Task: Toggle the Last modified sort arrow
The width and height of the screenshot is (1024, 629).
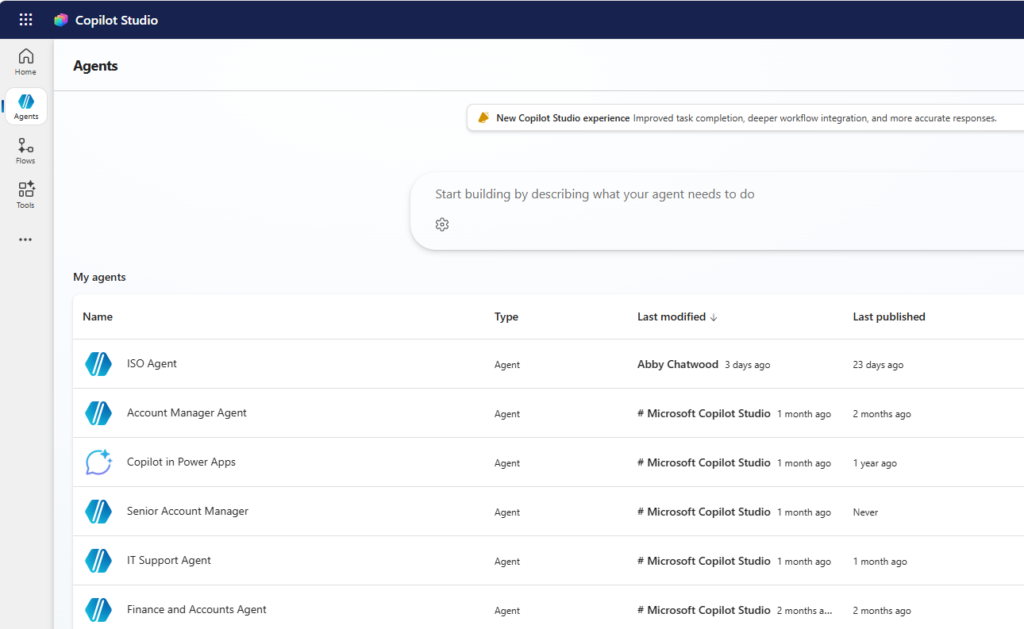Action: pos(714,317)
